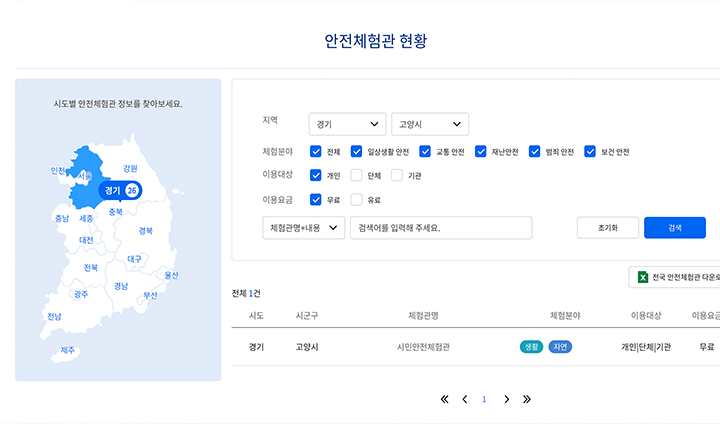Click the blue 검색 search button

tap(675, 228)
